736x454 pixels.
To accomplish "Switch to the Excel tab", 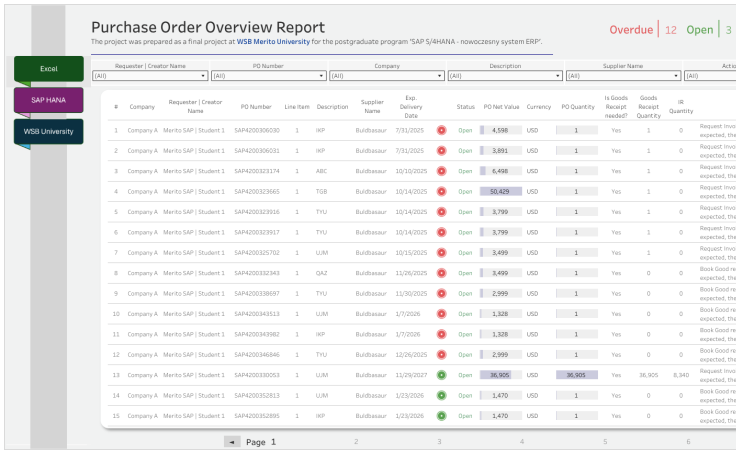I will coord(48,69).
